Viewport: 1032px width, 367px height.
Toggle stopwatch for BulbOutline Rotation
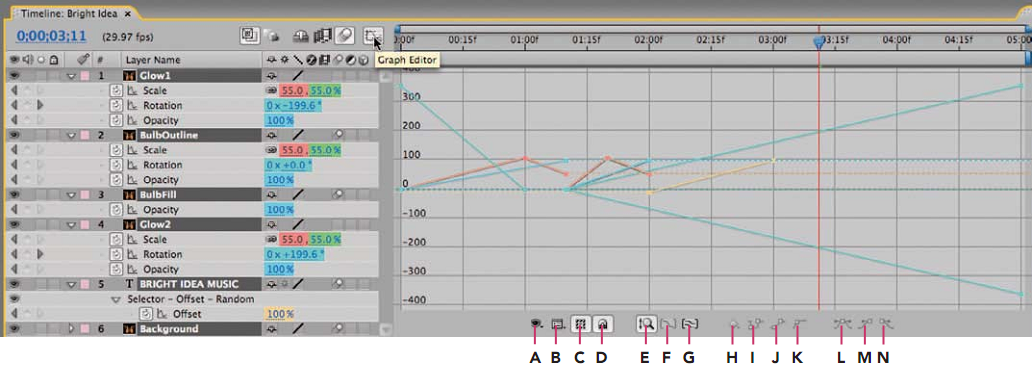click(x=116, y=165)
